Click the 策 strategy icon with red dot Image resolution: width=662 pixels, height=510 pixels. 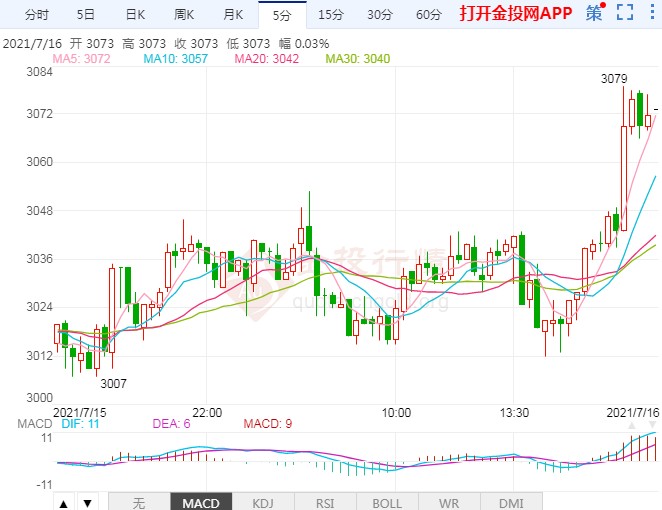(595, 14)
